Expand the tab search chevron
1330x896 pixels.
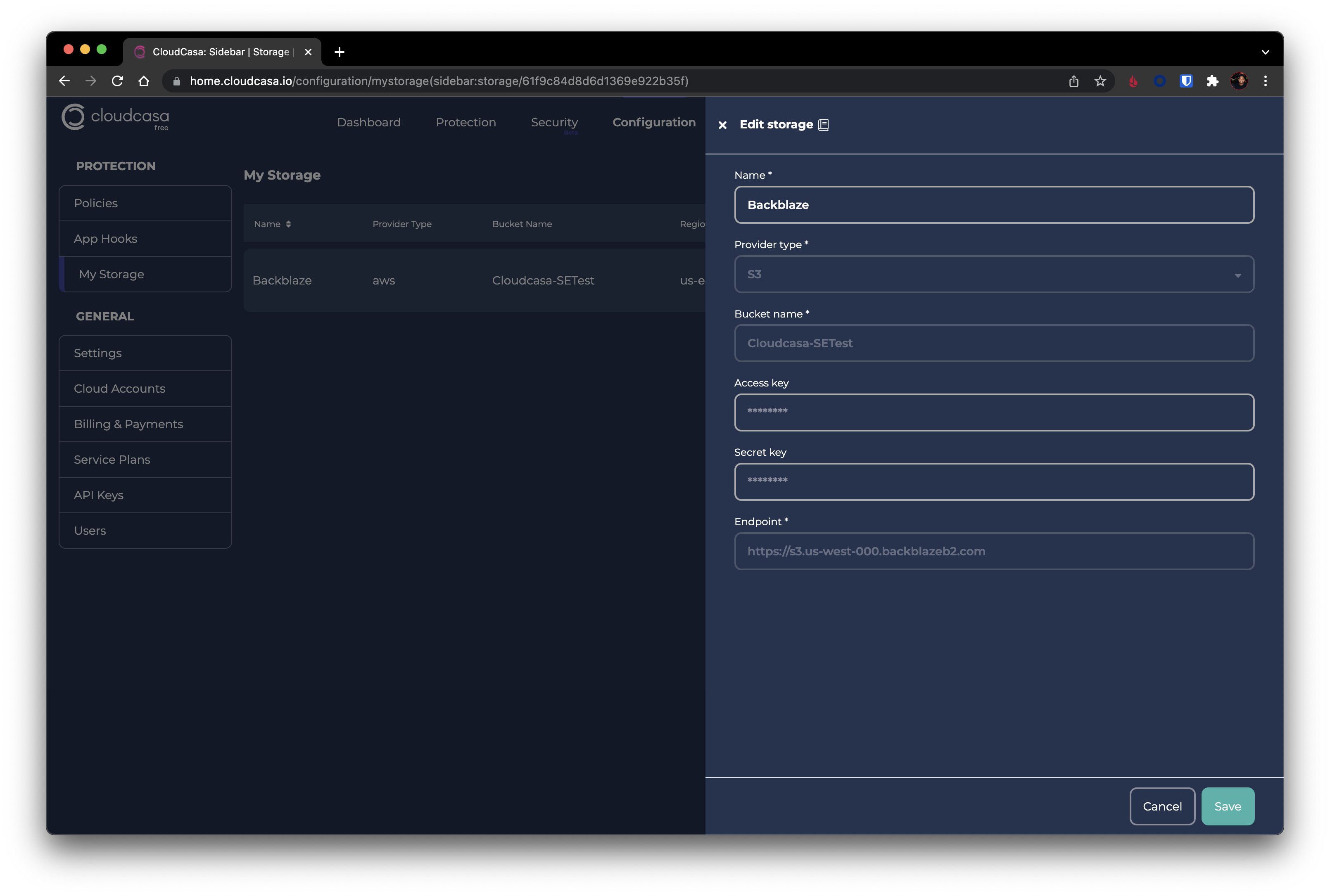tap(1266, 52)
